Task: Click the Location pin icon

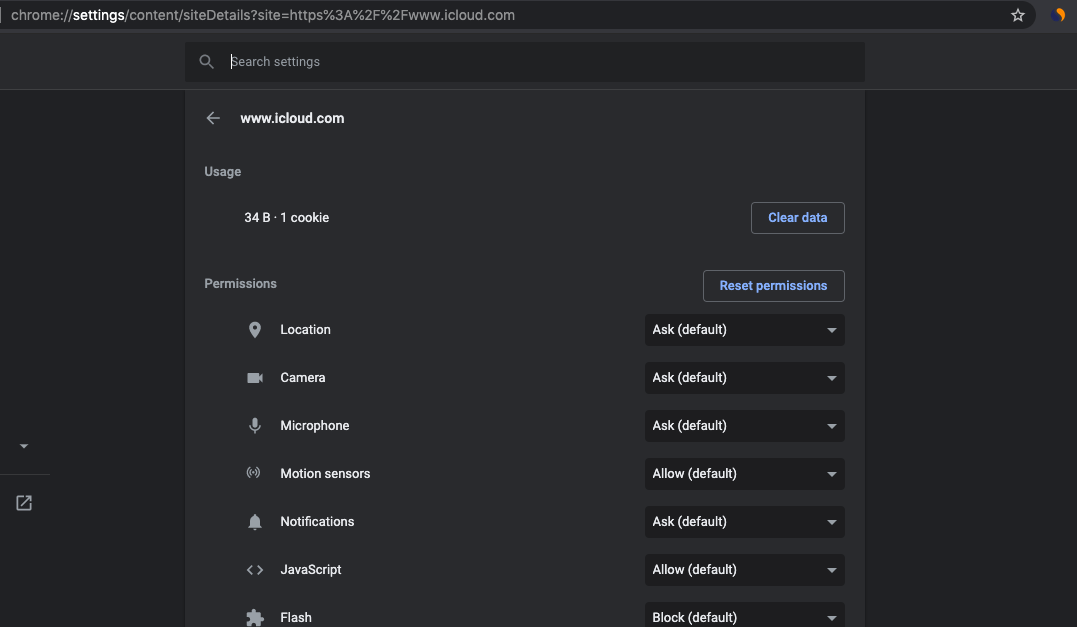Action: tap(255, 330)
